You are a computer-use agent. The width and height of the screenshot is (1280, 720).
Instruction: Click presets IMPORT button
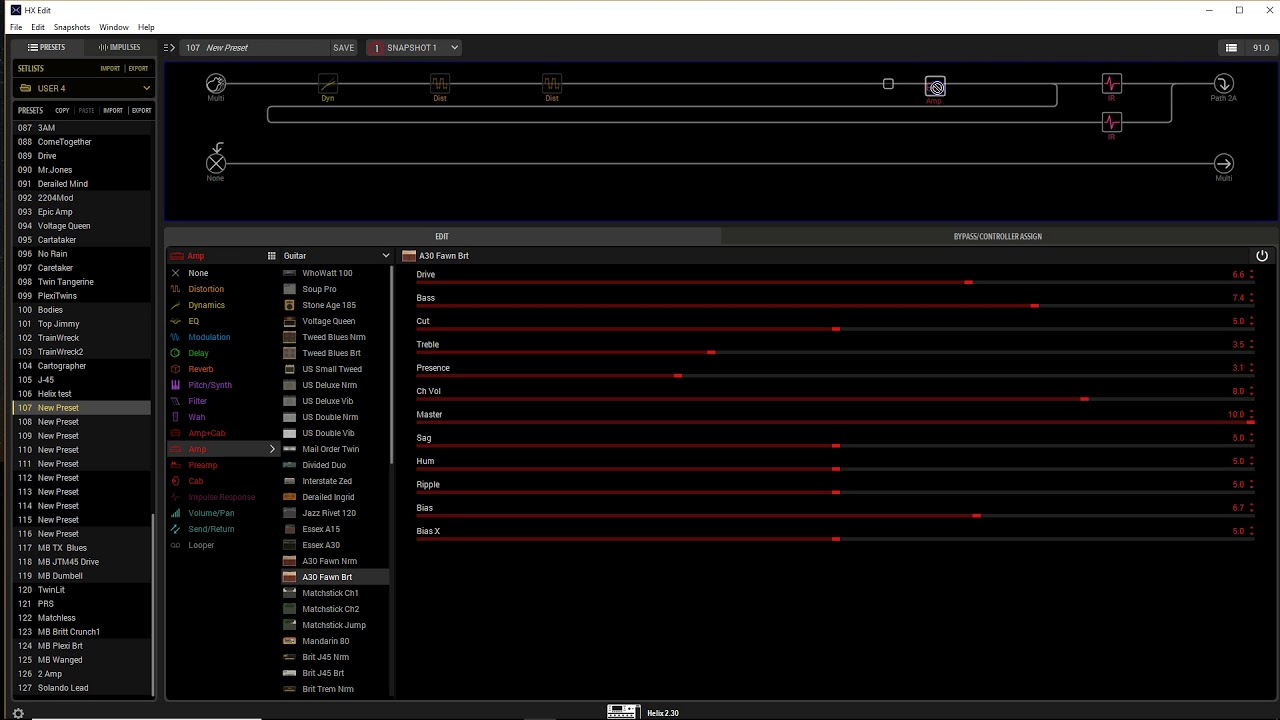[x=113, y=111]
